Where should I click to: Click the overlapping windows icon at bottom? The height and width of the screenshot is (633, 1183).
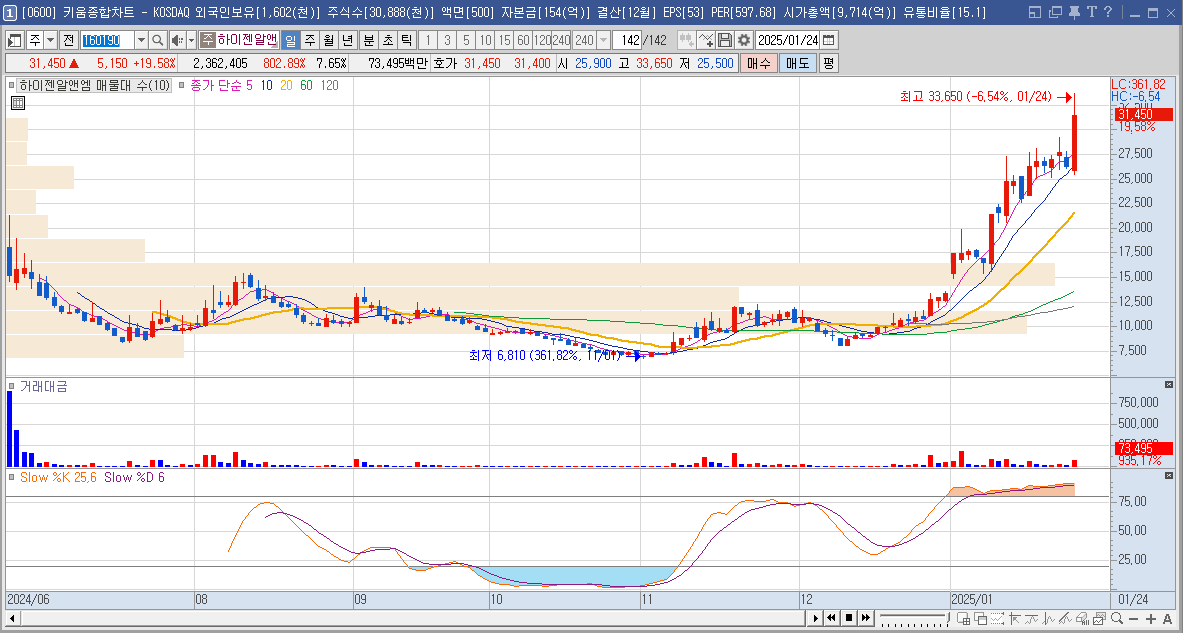click(980, 619)
